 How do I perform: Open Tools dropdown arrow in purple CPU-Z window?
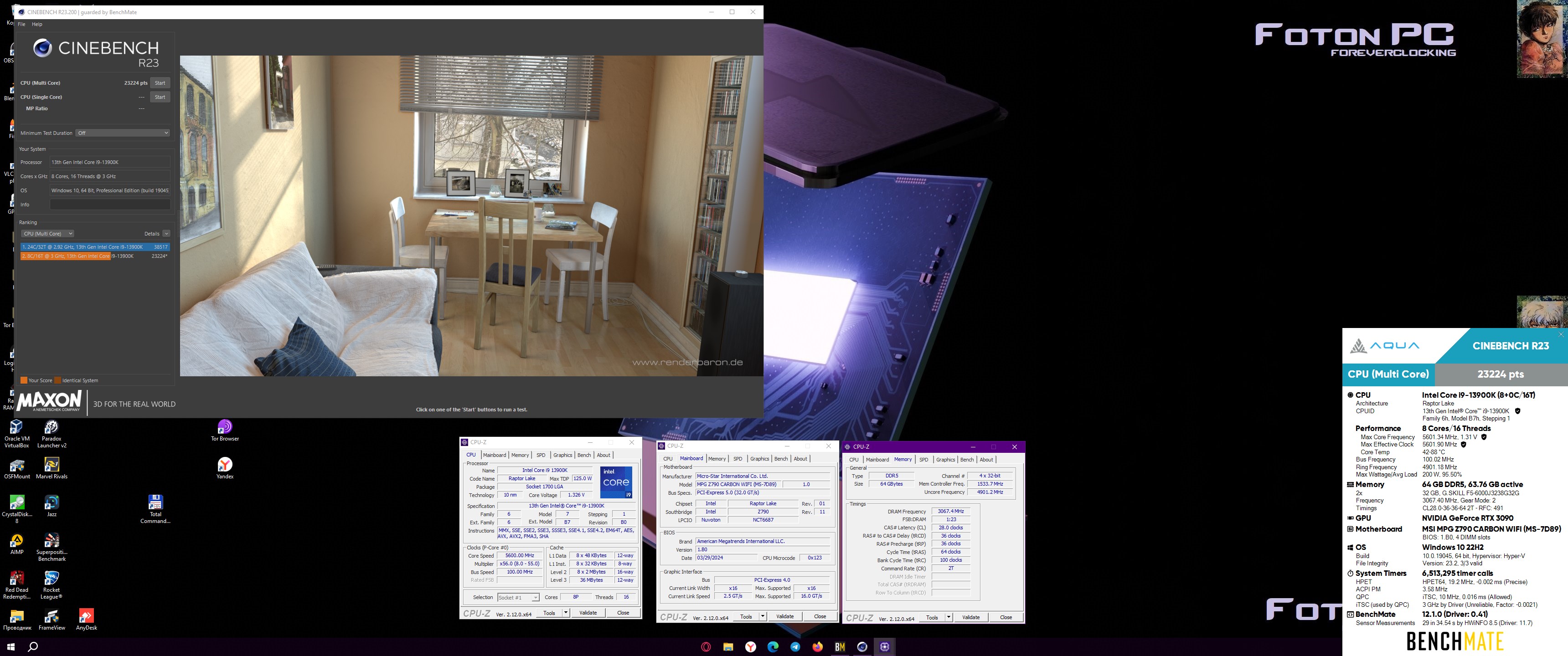coord(949,618)
